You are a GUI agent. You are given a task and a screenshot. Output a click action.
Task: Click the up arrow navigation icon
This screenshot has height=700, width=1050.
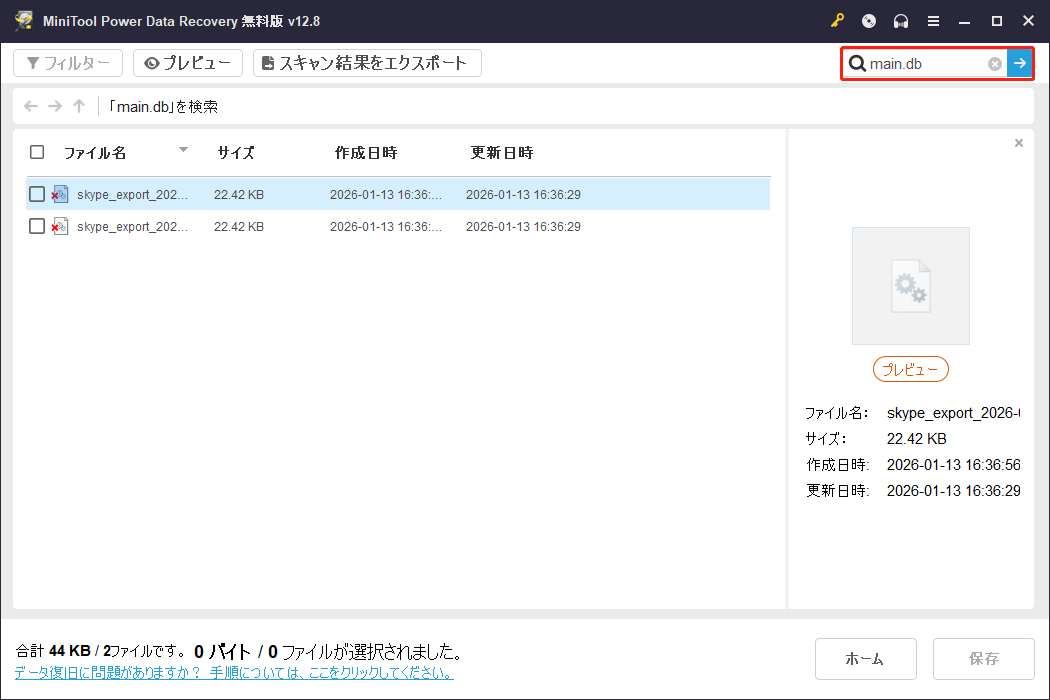(x=78, y=103)
